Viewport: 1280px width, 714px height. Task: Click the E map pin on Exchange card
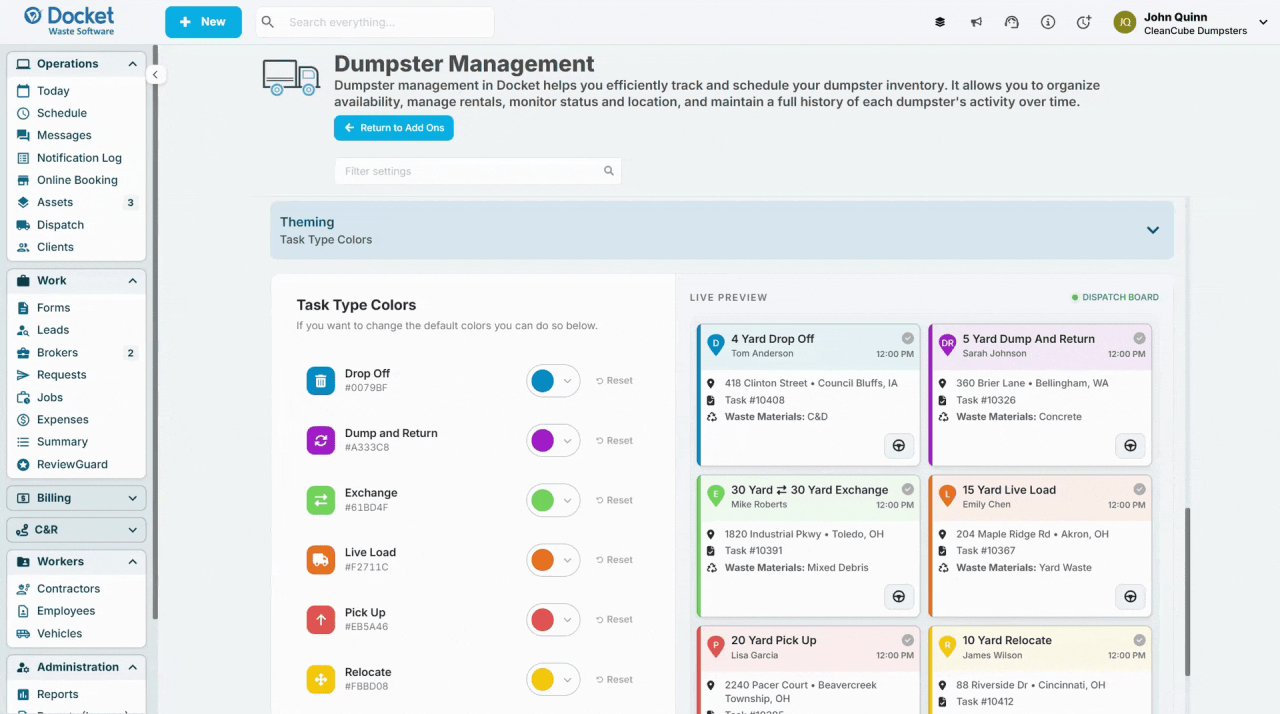(x=715, y=495)
